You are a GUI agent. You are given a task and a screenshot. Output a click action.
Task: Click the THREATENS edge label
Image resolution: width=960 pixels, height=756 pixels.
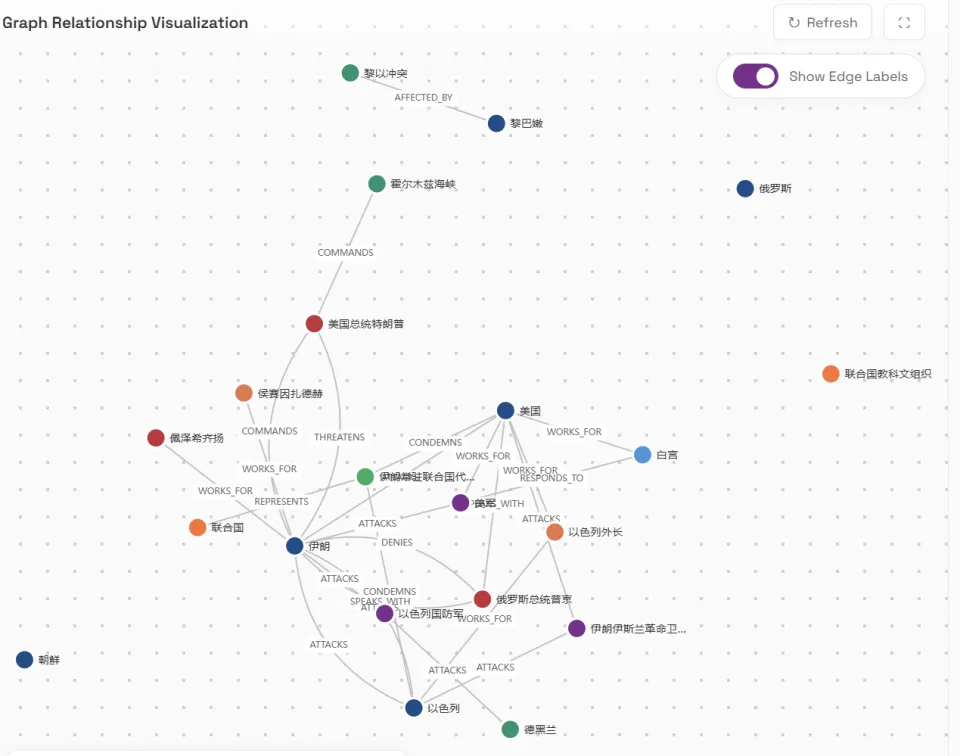(339, 437)
